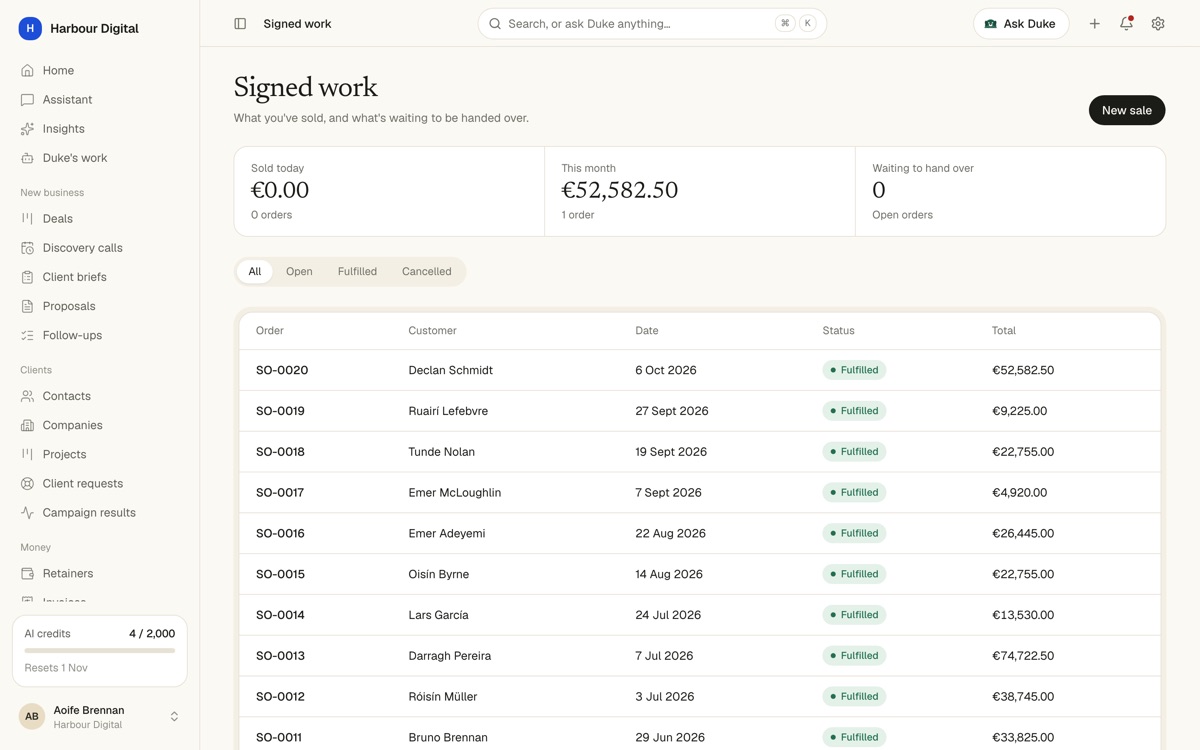1200x750 pixels.
Task: Click the Fulfilled badge for SO-0013
Action: [x=855, y=656]
